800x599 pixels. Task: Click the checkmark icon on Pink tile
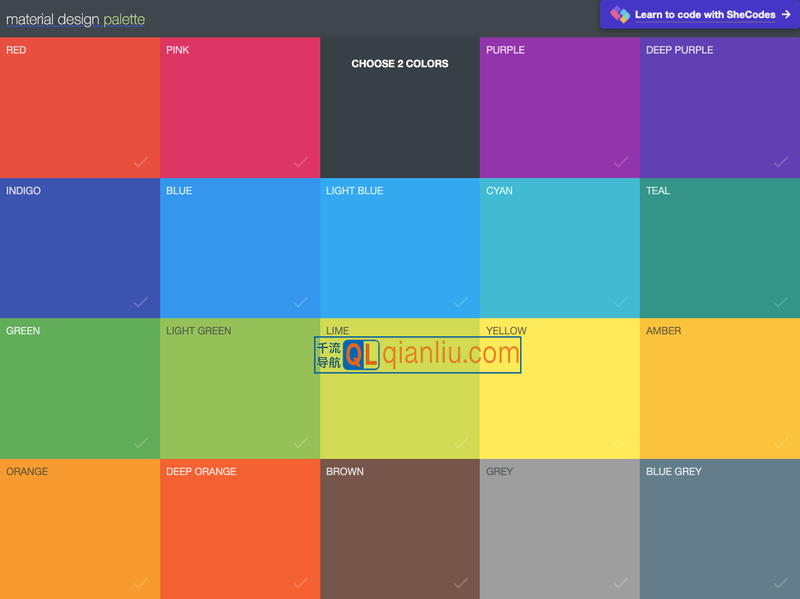(301, 162)
